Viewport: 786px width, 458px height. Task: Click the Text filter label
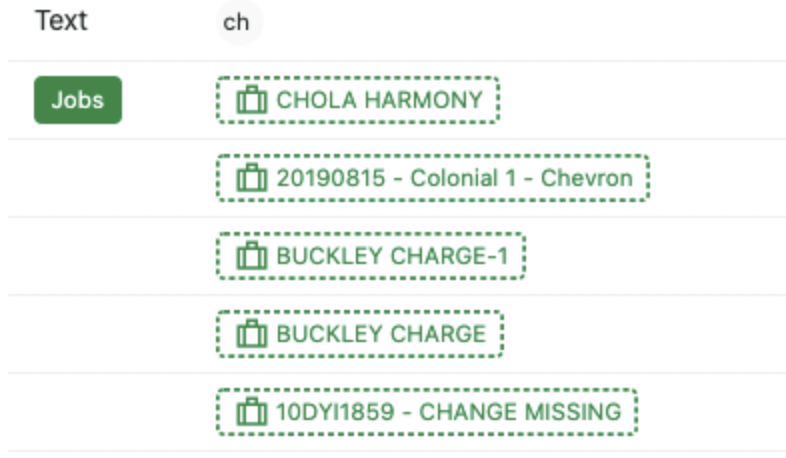[61, 21]
